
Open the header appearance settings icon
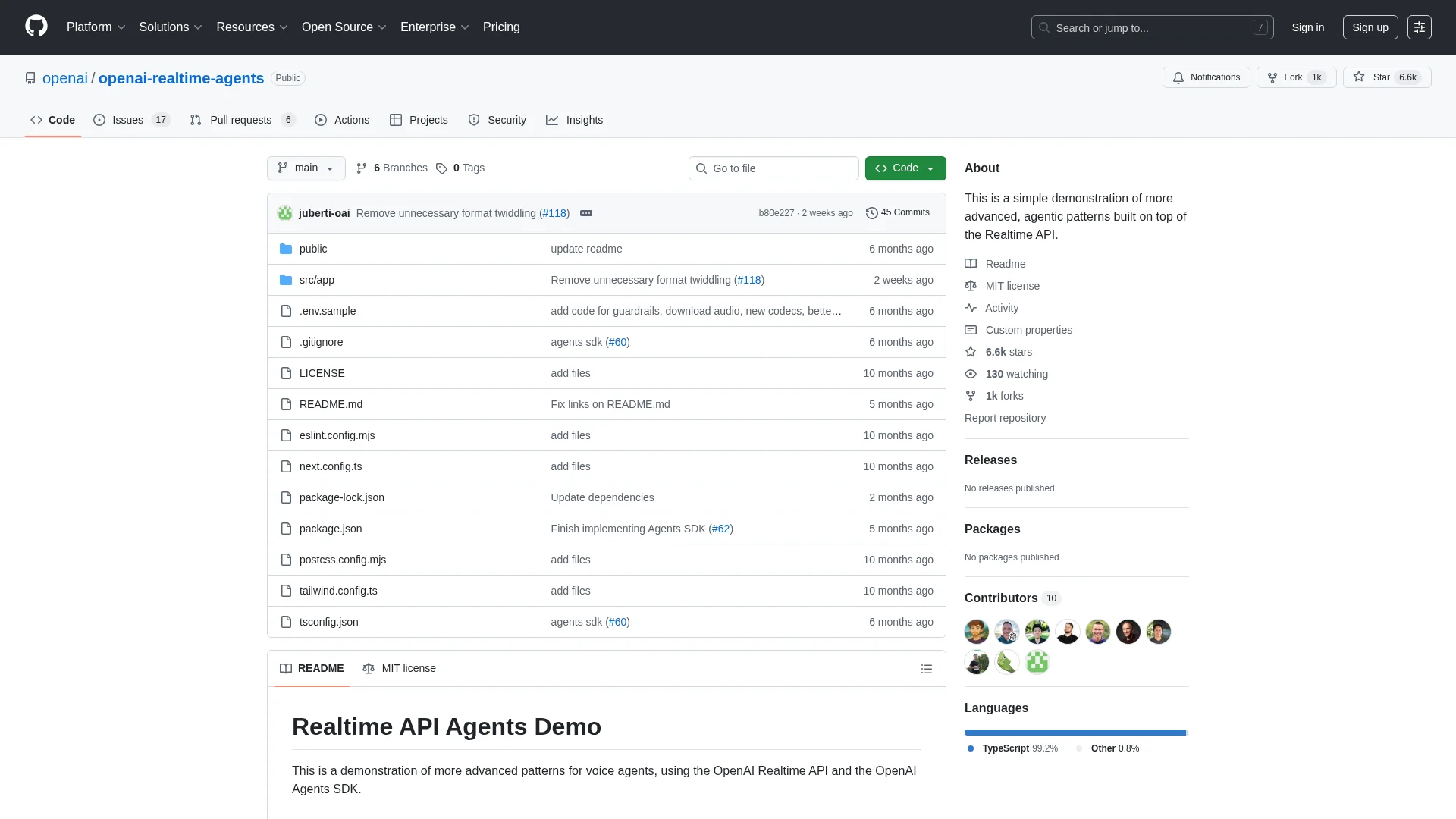click(x=1419, y=27)
